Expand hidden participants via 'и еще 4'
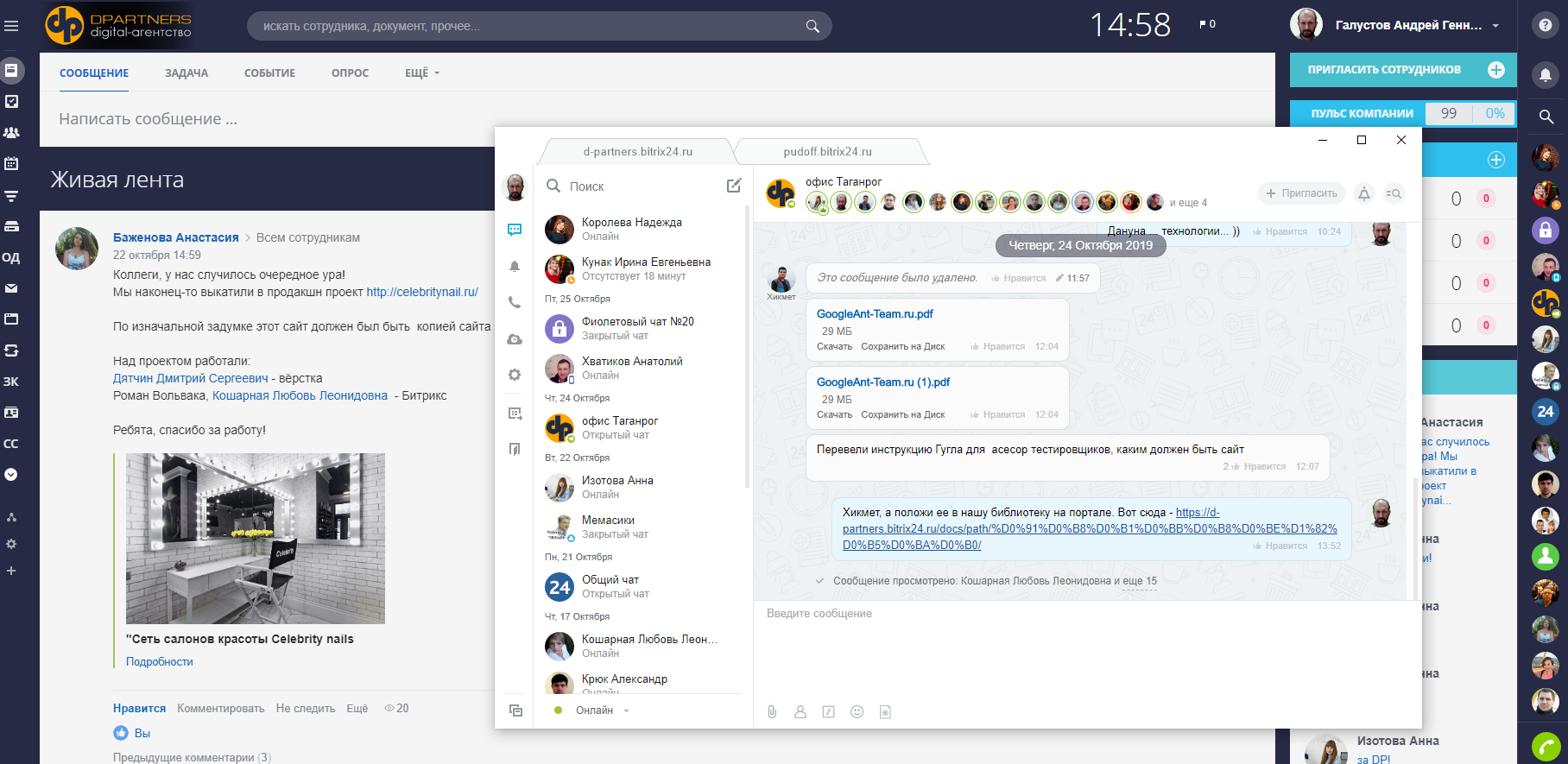This screenshot has height=764, width=1568. click(1188, 203)
